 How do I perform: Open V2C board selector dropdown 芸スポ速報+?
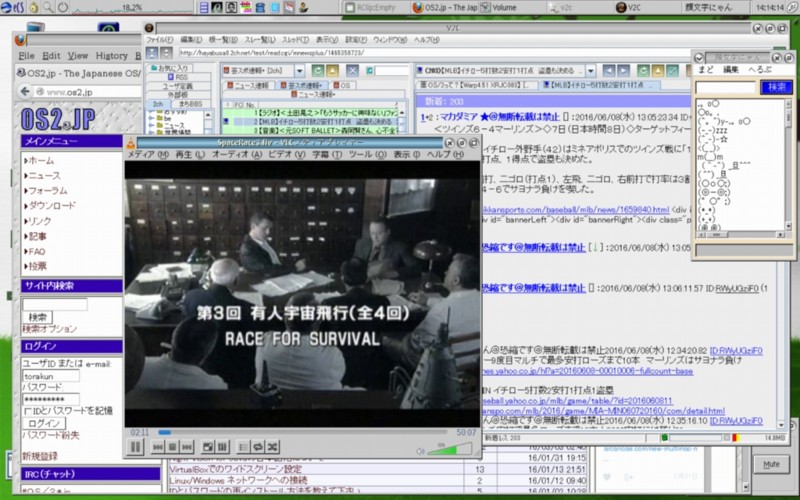[x=263, y=70]
